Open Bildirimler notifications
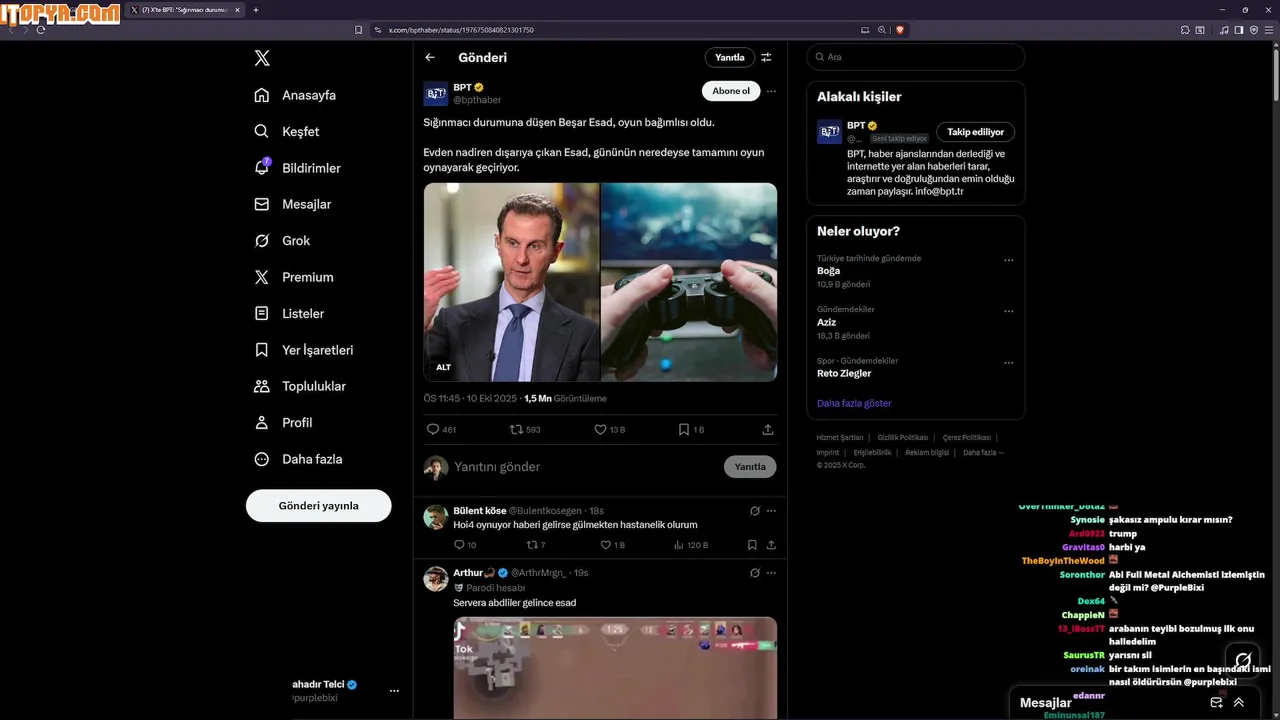Screen dimensions: 1280x720 (x=297, y=168)
